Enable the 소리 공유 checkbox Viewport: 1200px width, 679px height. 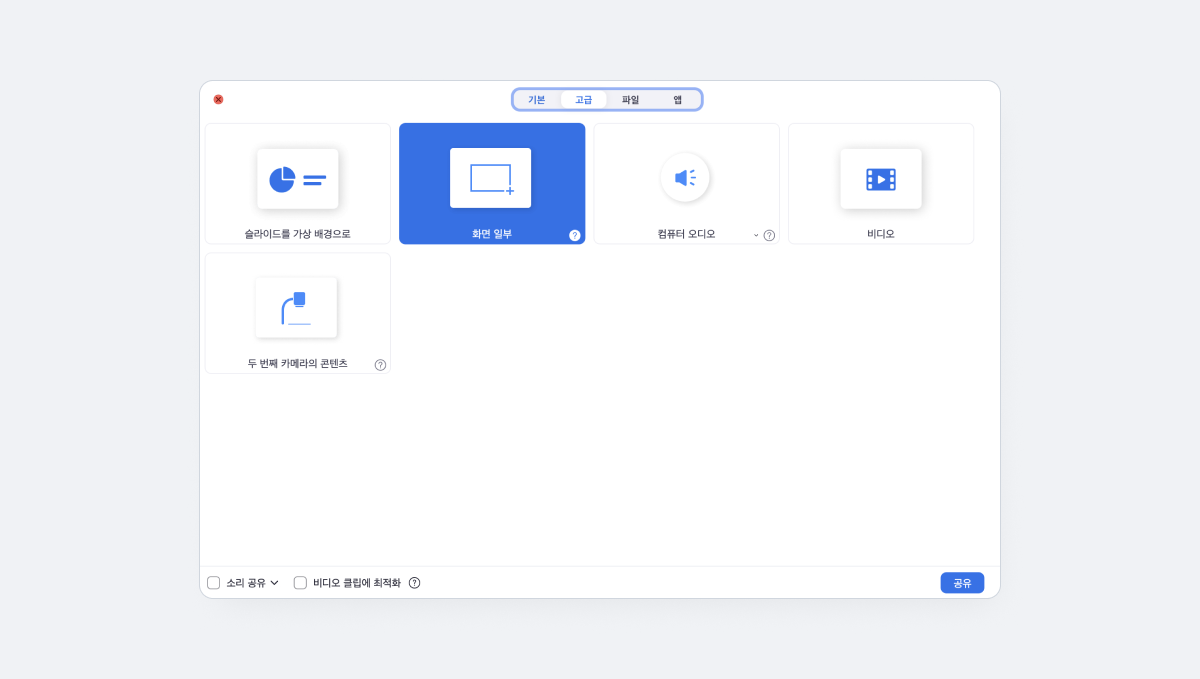click(x=214, y=583)
